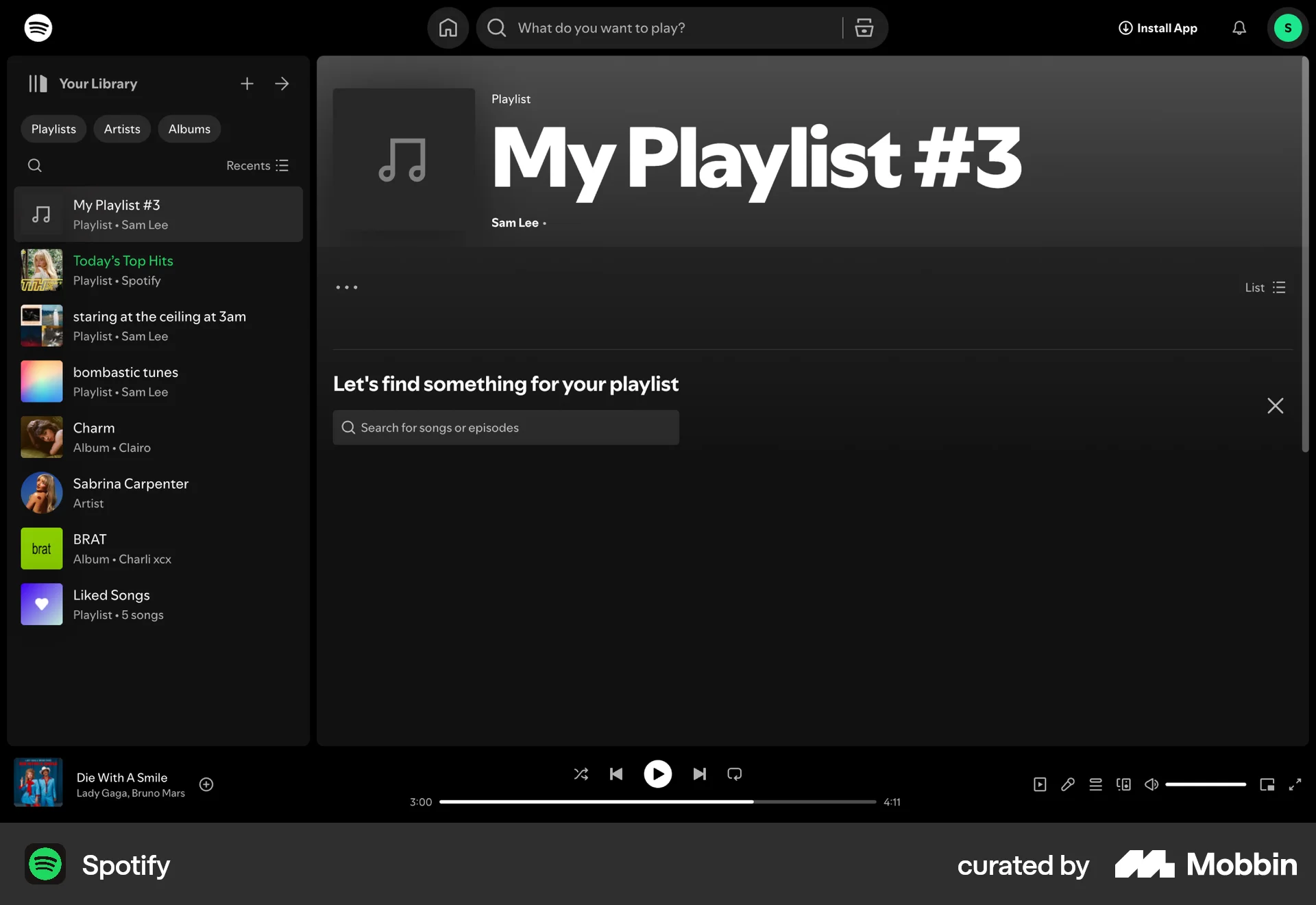Change view using the List dropdown

coord(1263,287)
